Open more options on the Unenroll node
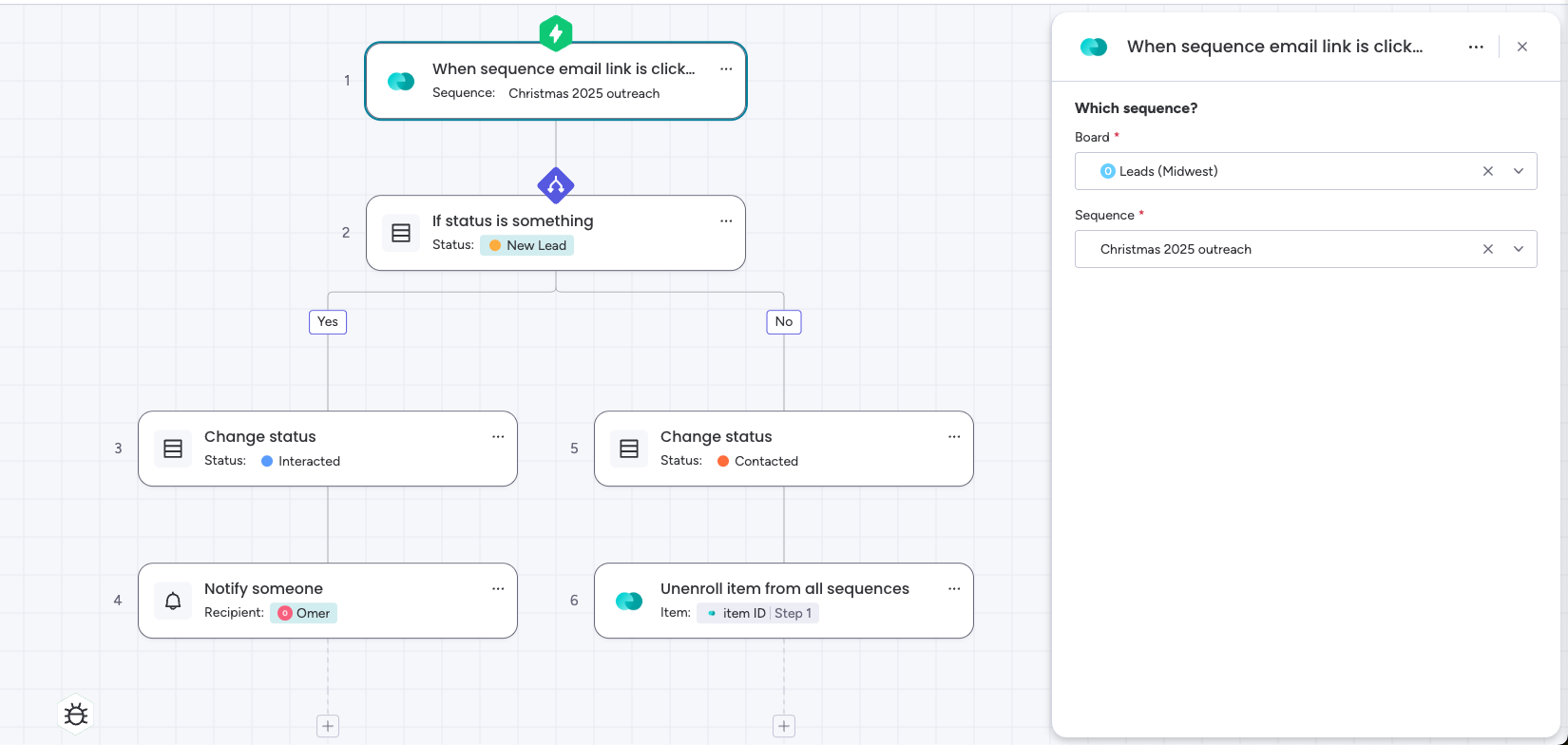 954,588
